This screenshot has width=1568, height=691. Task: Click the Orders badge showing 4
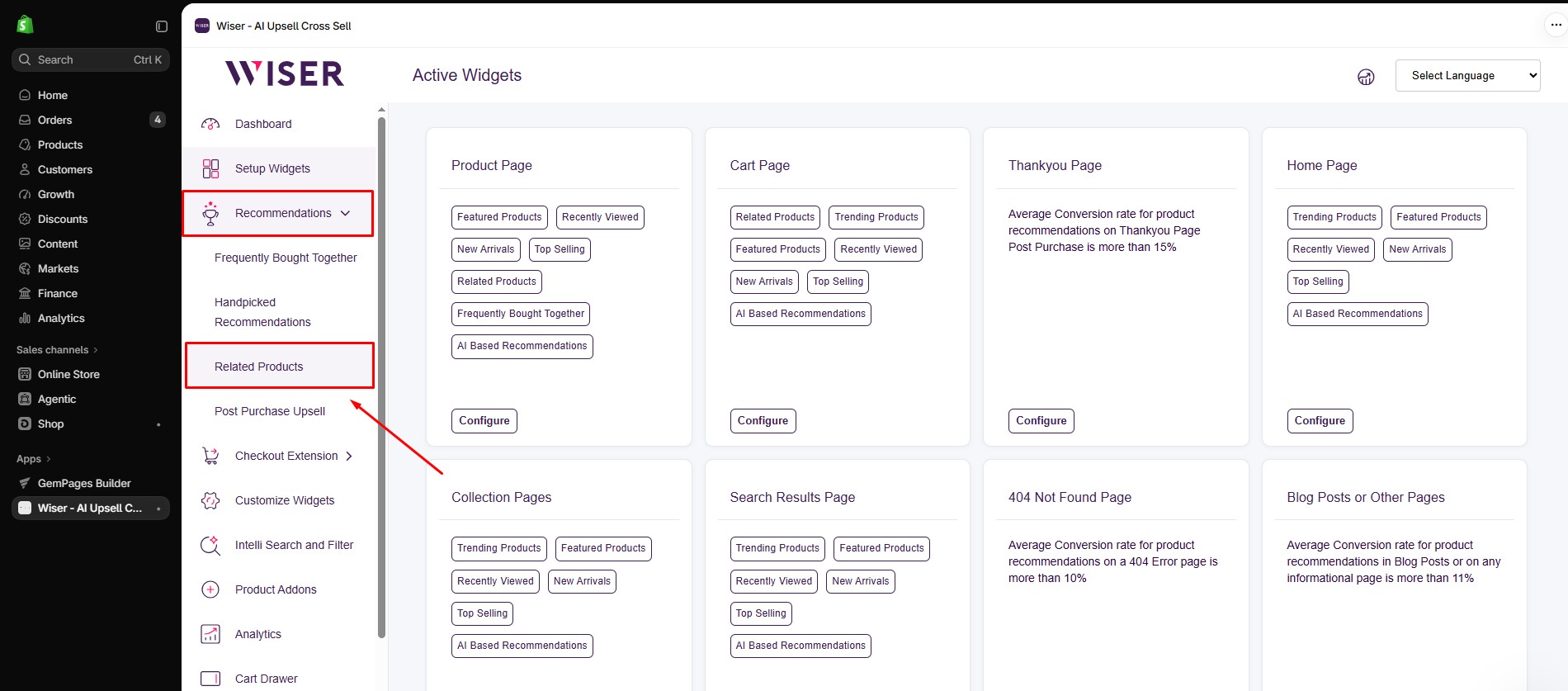[157, 120]
